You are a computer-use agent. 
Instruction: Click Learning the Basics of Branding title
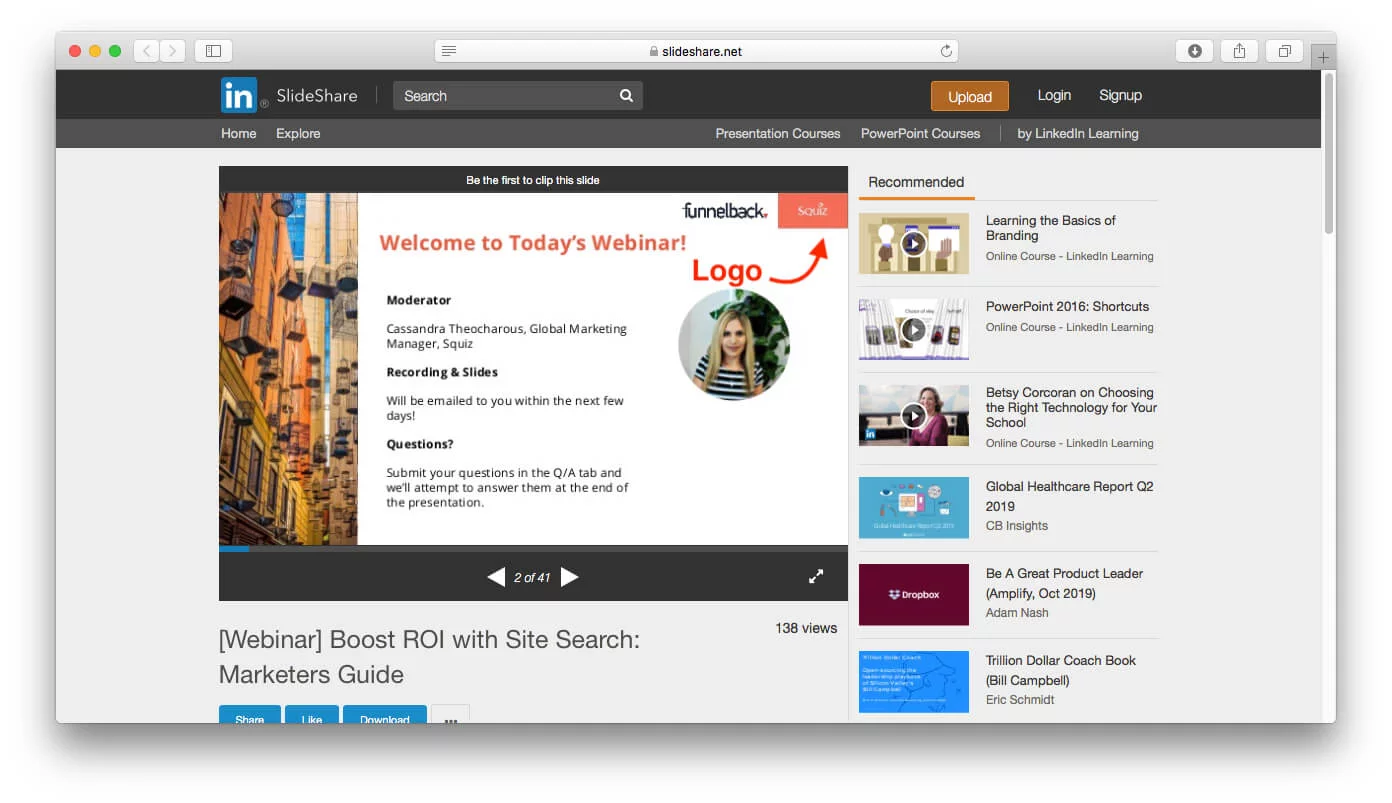point(1050,228)
